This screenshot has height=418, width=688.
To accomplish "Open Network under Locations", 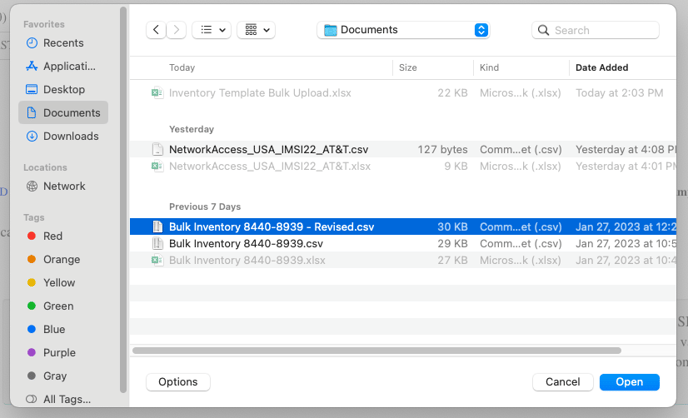I will pos(64,186).
